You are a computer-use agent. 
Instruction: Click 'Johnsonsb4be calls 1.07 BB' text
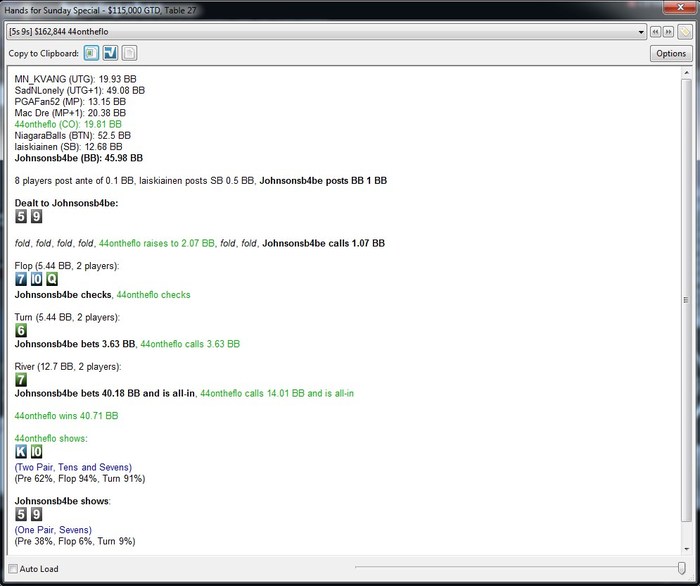point(324,243)
